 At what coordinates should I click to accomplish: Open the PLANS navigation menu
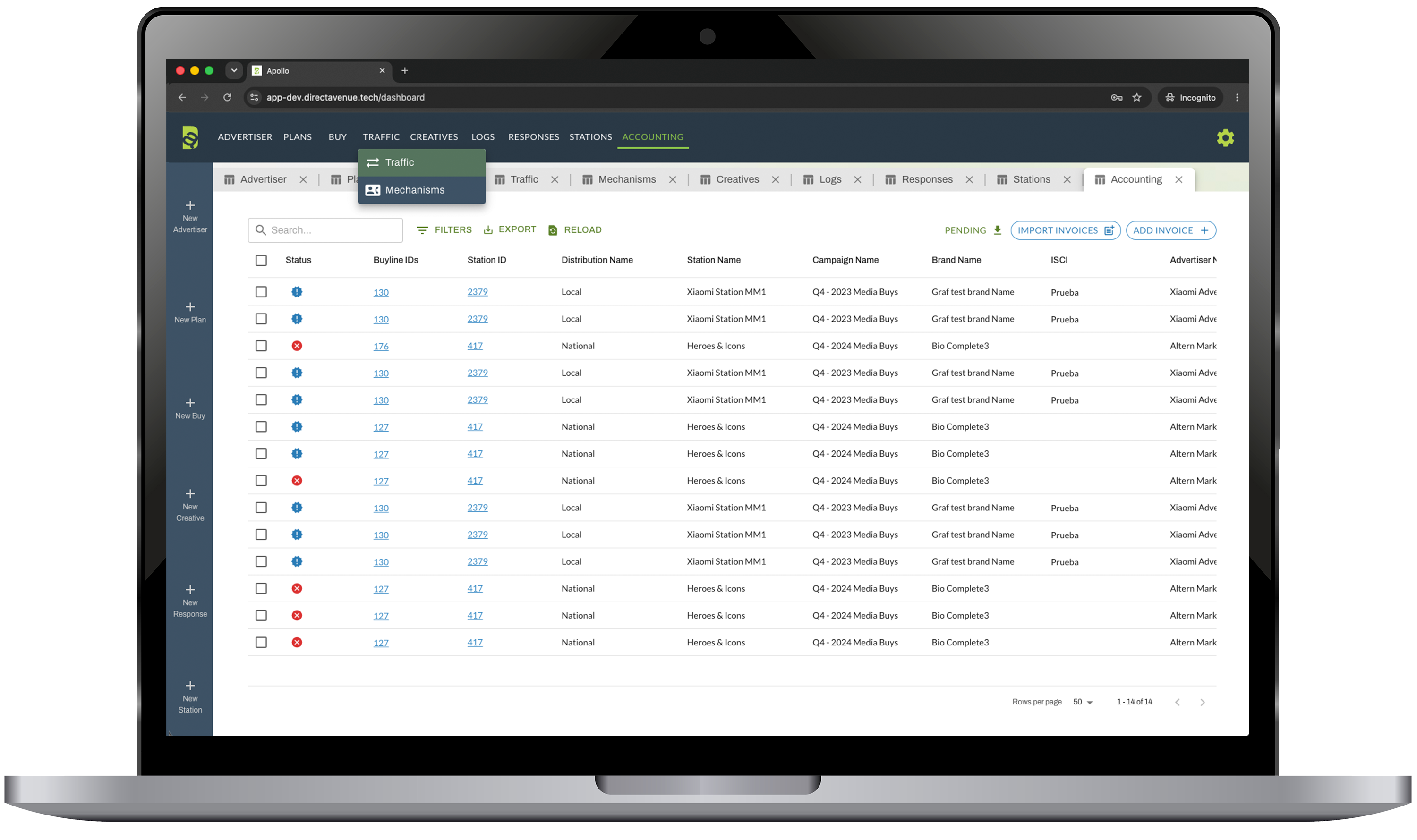tap(297, 137)
